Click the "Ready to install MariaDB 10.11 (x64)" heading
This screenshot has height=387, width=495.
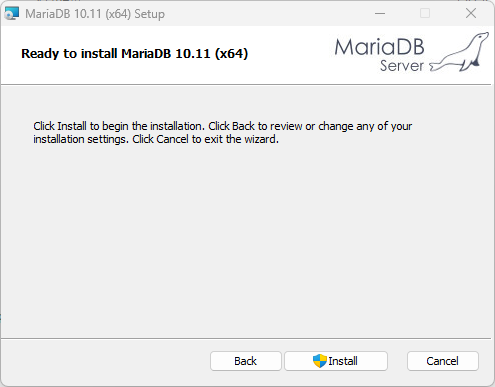click(135, 54)
